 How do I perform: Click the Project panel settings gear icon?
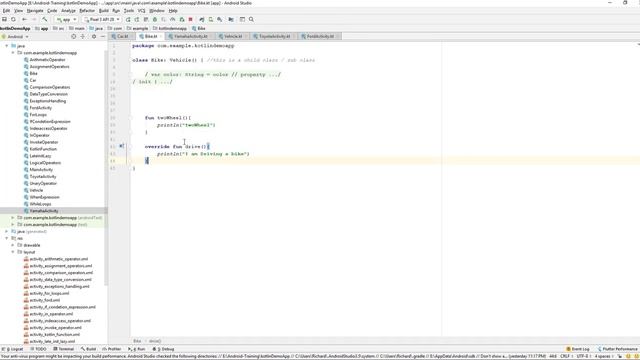[94, 36]
